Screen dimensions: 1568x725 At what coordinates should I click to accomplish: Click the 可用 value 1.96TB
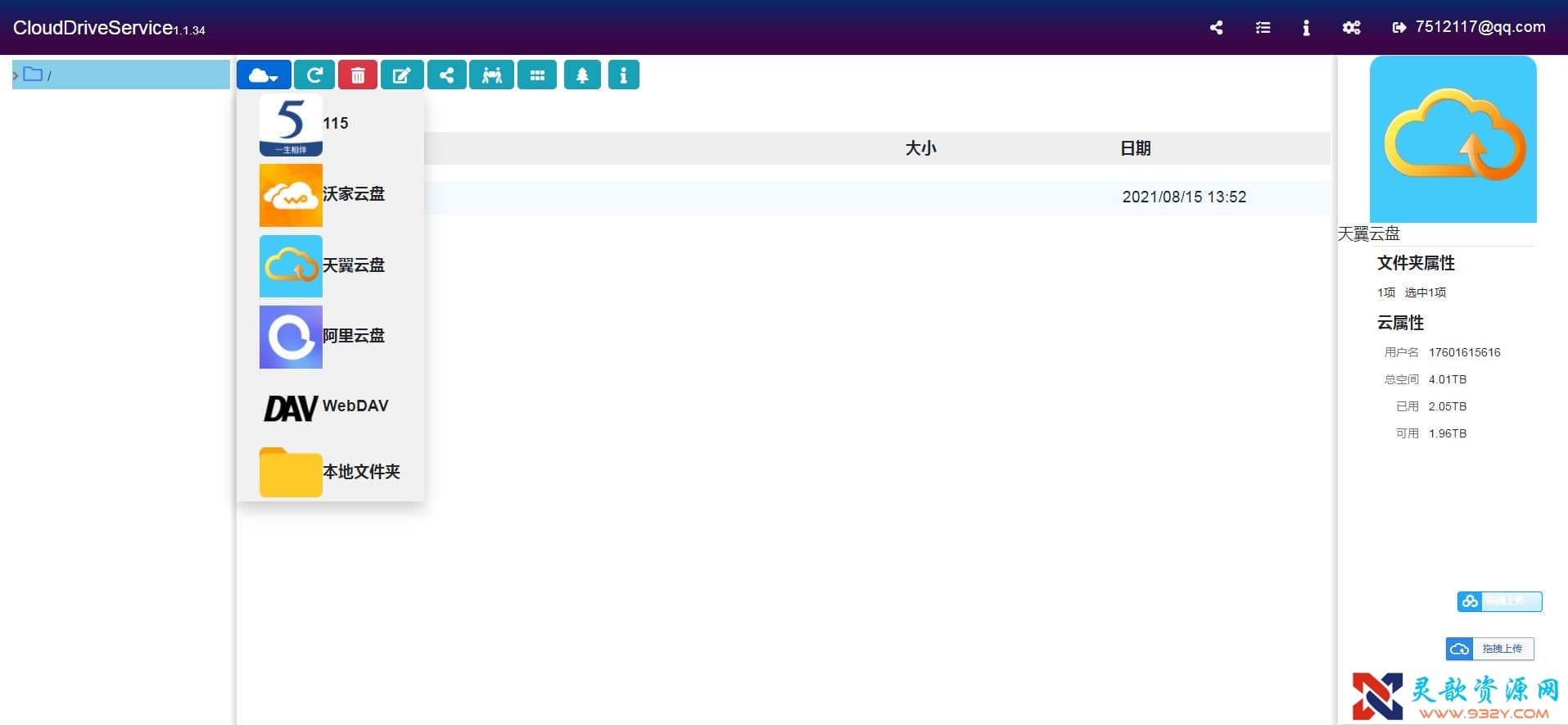pos(1447,433)
